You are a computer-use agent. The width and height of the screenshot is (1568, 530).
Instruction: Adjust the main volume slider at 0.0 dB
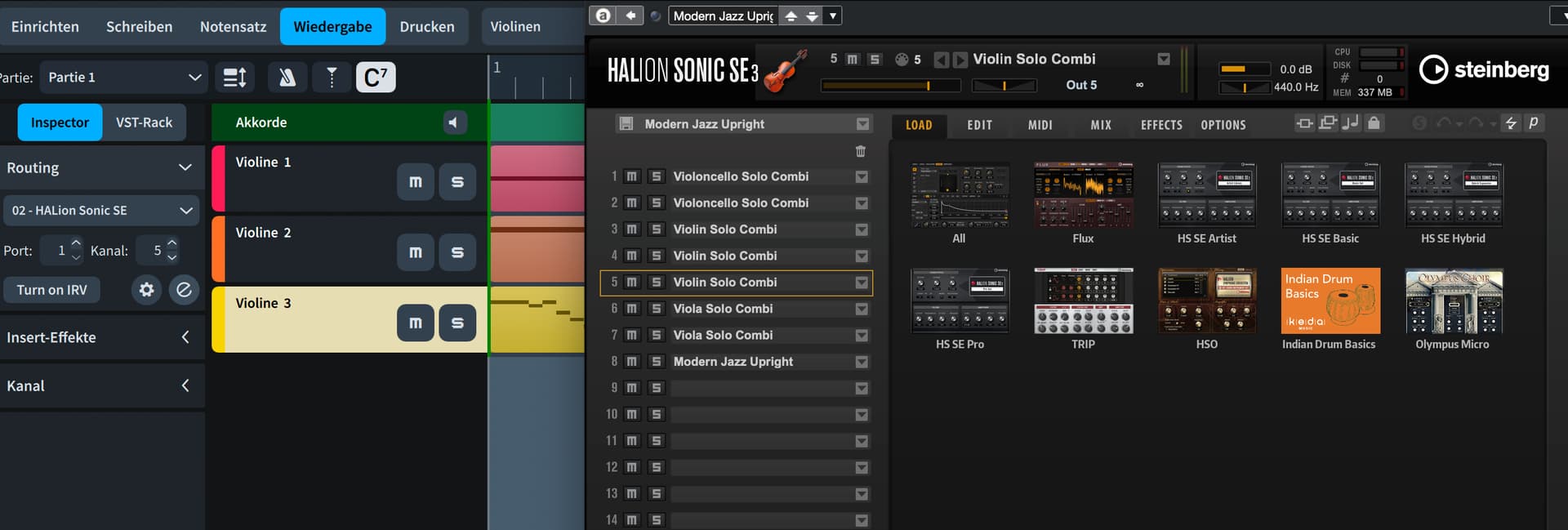(x=1245, y=69)
